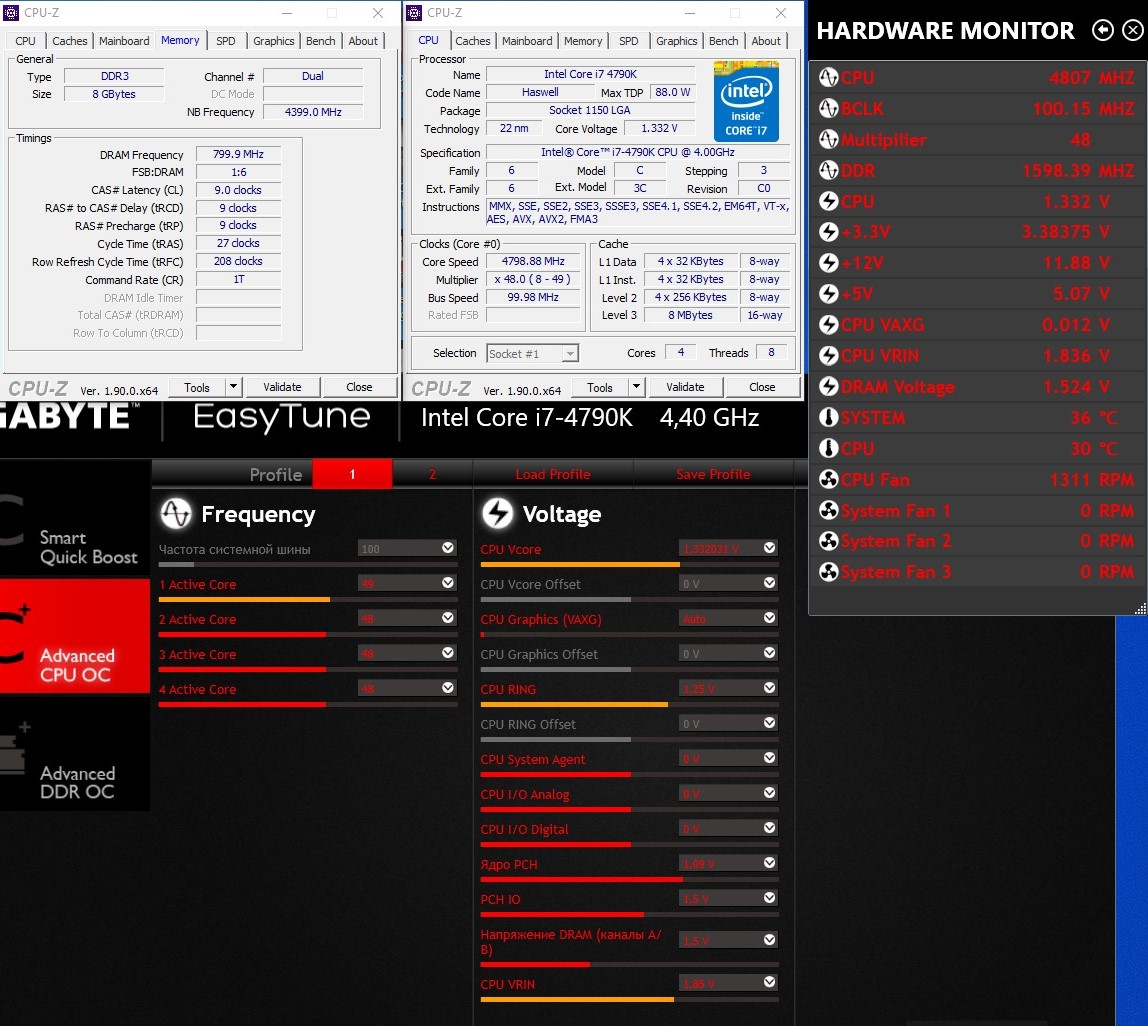
Task: Click the X icon in Hardware Monitor header
Action: [1133, 30]
